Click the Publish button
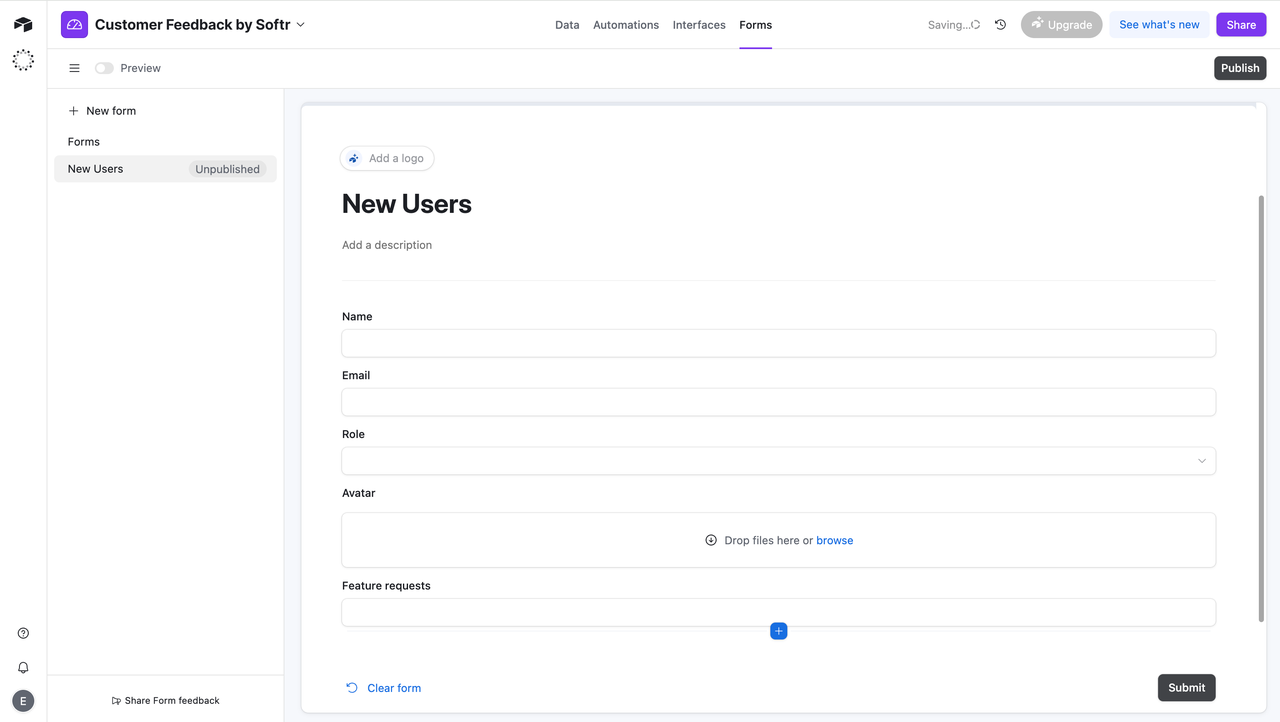 coord(1239,67)
